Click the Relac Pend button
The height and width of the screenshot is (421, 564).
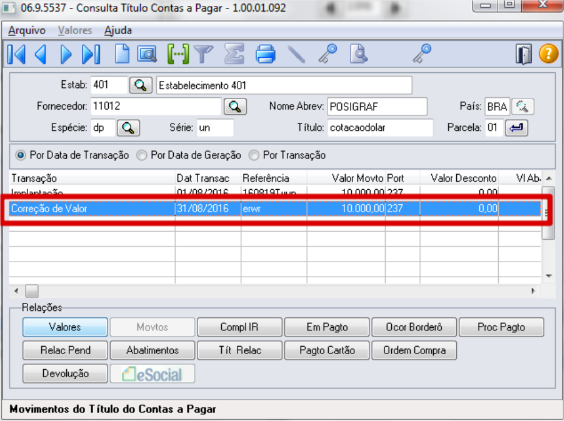[65, 350]
